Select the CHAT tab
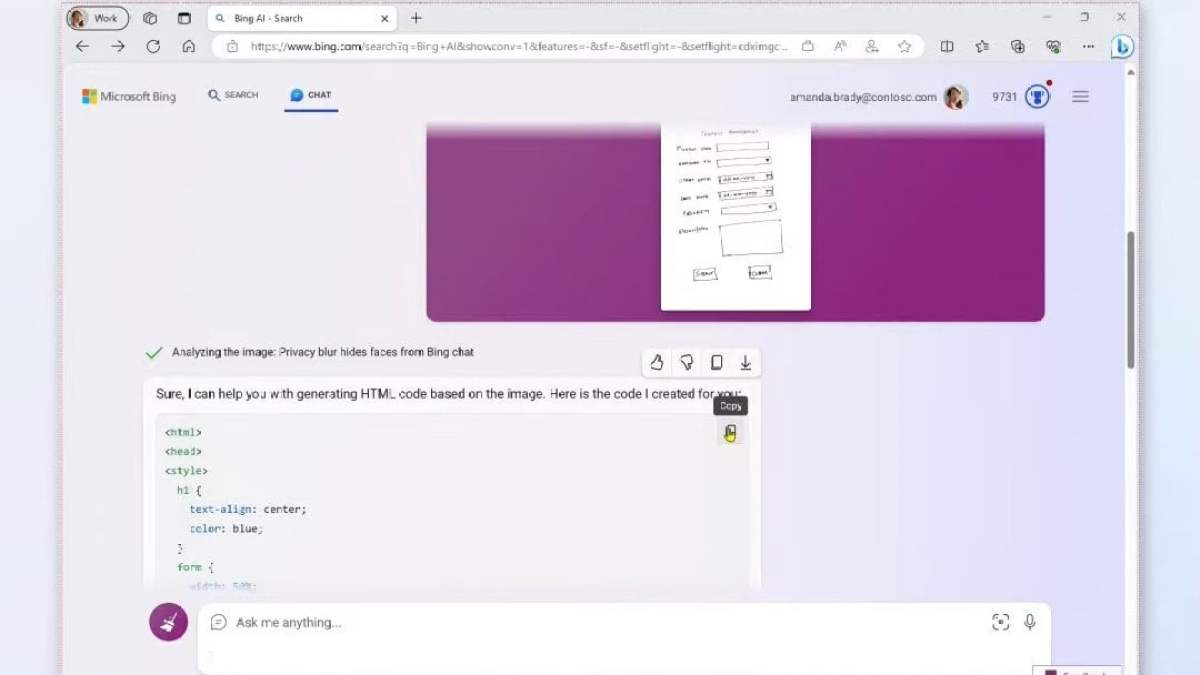The width and height of the screenshot is (1200, 675). [310, 95]
